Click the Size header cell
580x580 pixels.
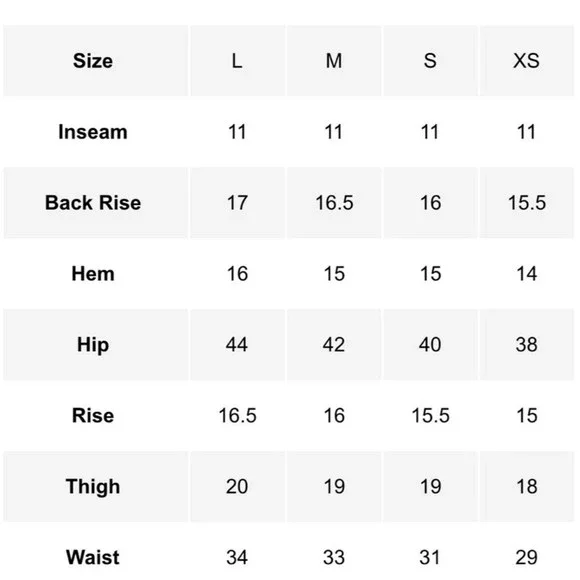tap(93, 61)
